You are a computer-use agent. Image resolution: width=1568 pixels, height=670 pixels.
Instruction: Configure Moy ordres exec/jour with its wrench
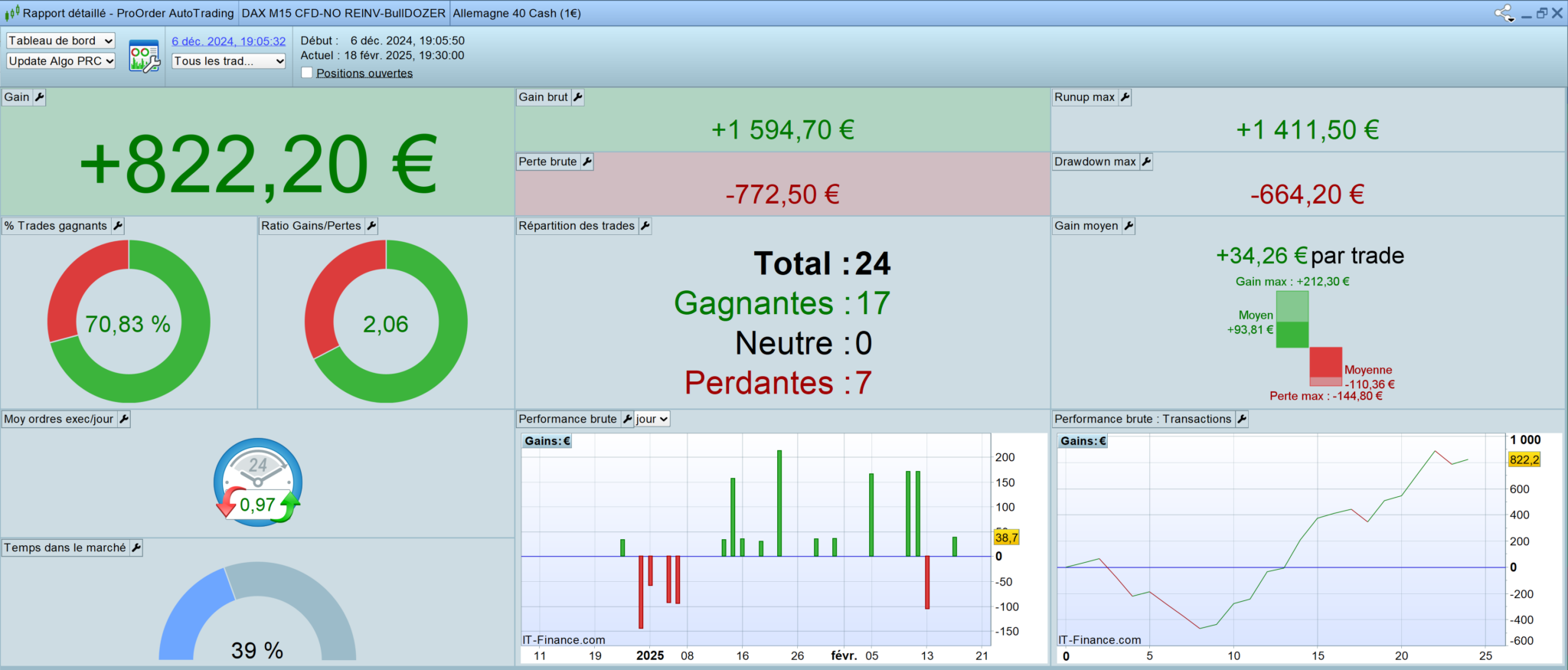coord(124,419)
